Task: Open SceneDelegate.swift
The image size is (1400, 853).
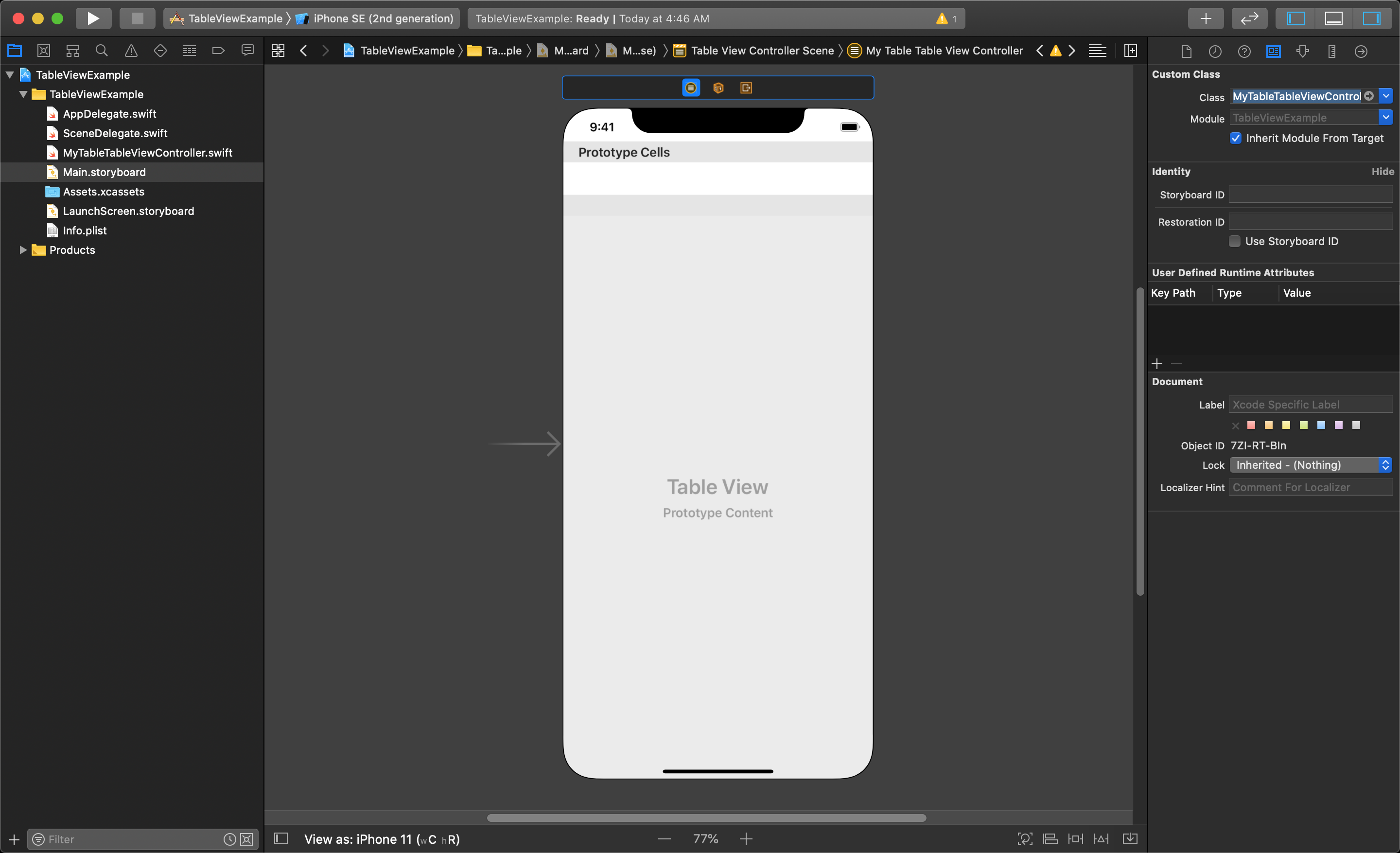Action: 115,133
